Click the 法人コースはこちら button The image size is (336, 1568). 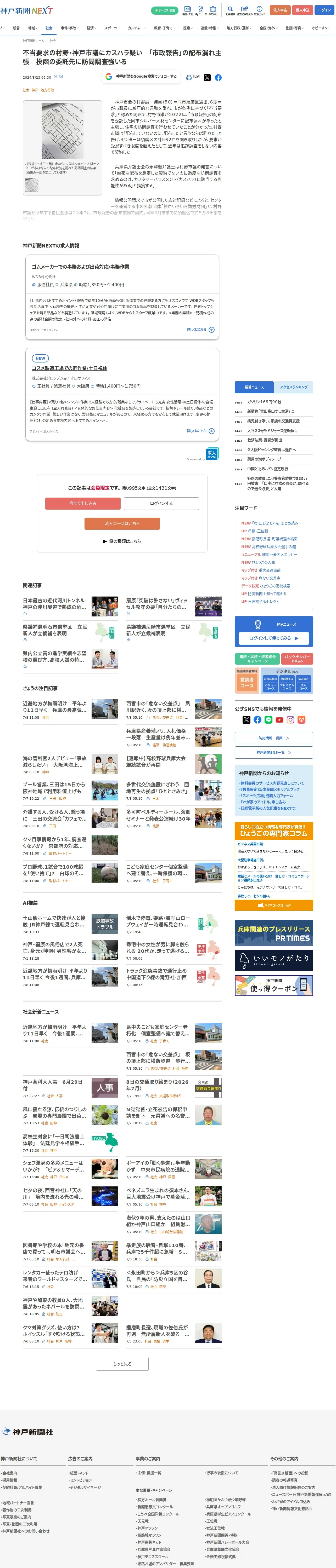[x=122, y=523]
